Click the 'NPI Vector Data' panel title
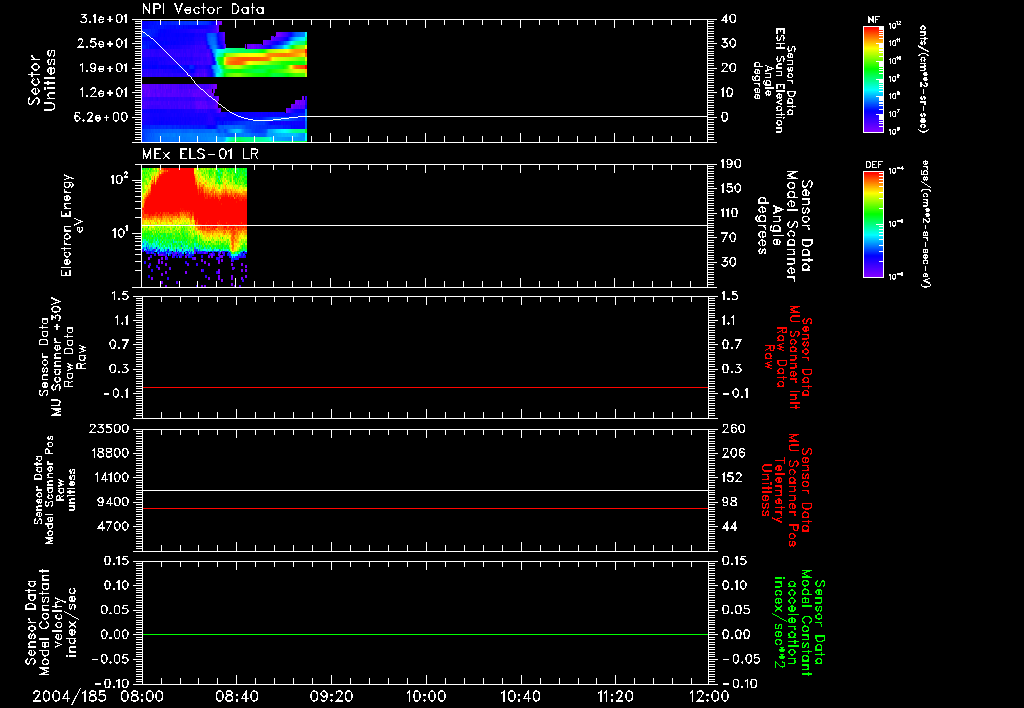Screen dimensions: 1024x708 coord(203,9)
